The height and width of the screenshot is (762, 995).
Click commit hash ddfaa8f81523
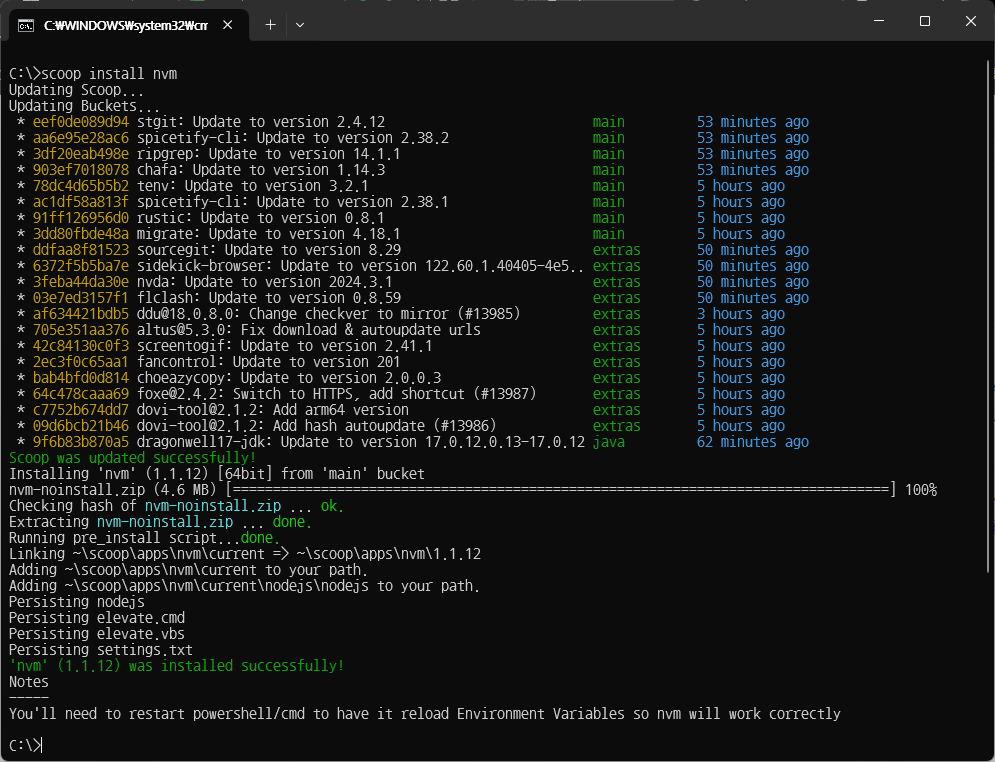(81, 250)
